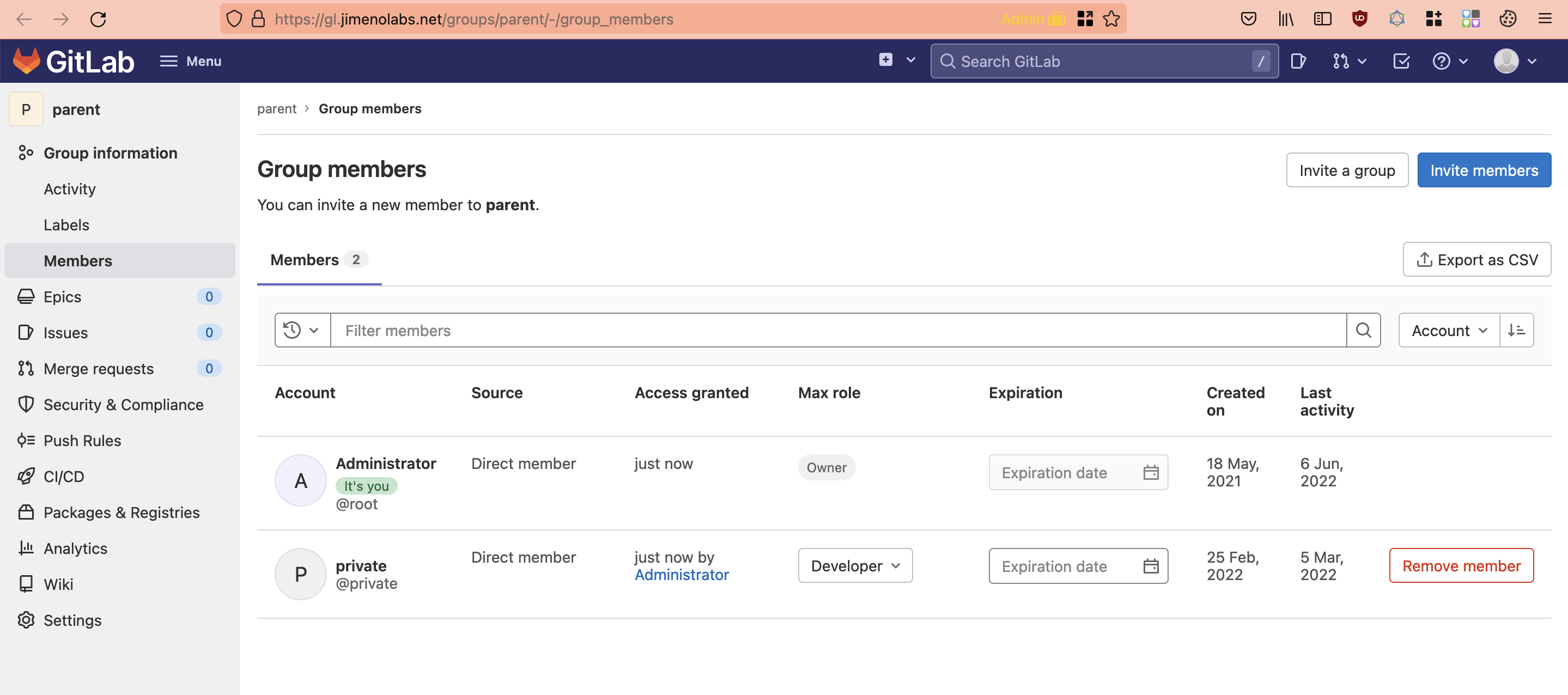Click the Invite members button
This screenshot has width=1568, height=695.
(x=1483, y=170)
